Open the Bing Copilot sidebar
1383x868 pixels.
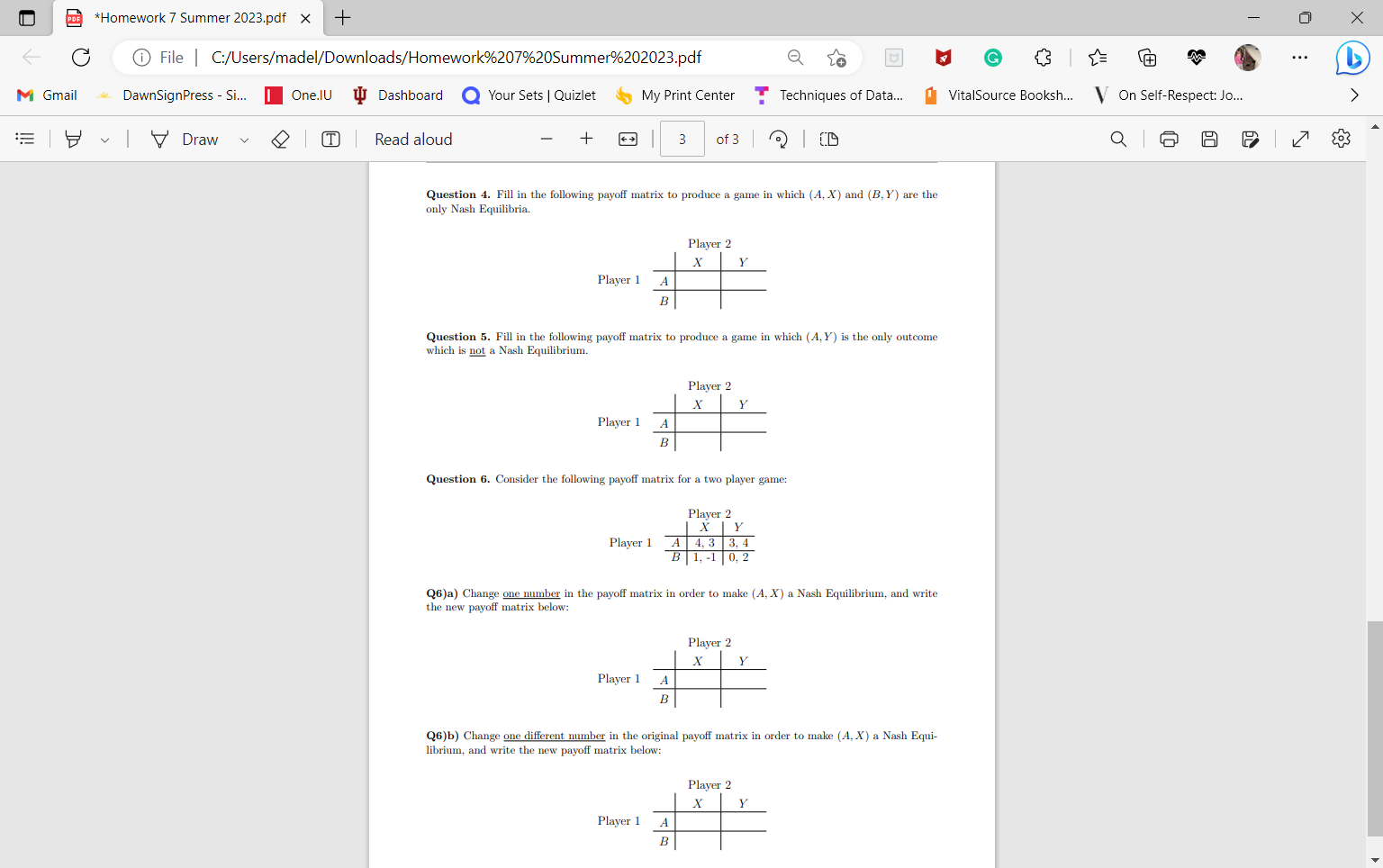coord(1351,58)
